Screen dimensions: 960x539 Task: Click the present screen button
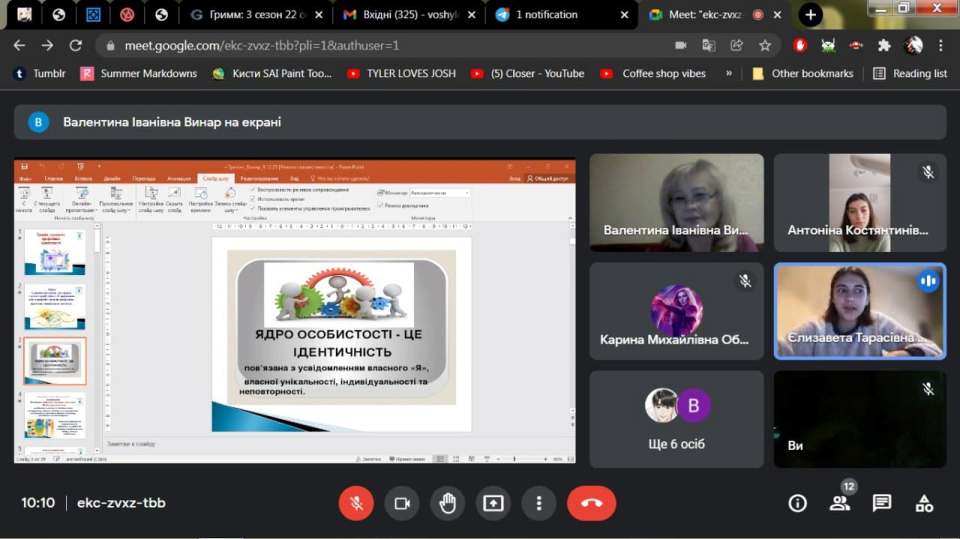pyautogui.click(x=493, y=503)
